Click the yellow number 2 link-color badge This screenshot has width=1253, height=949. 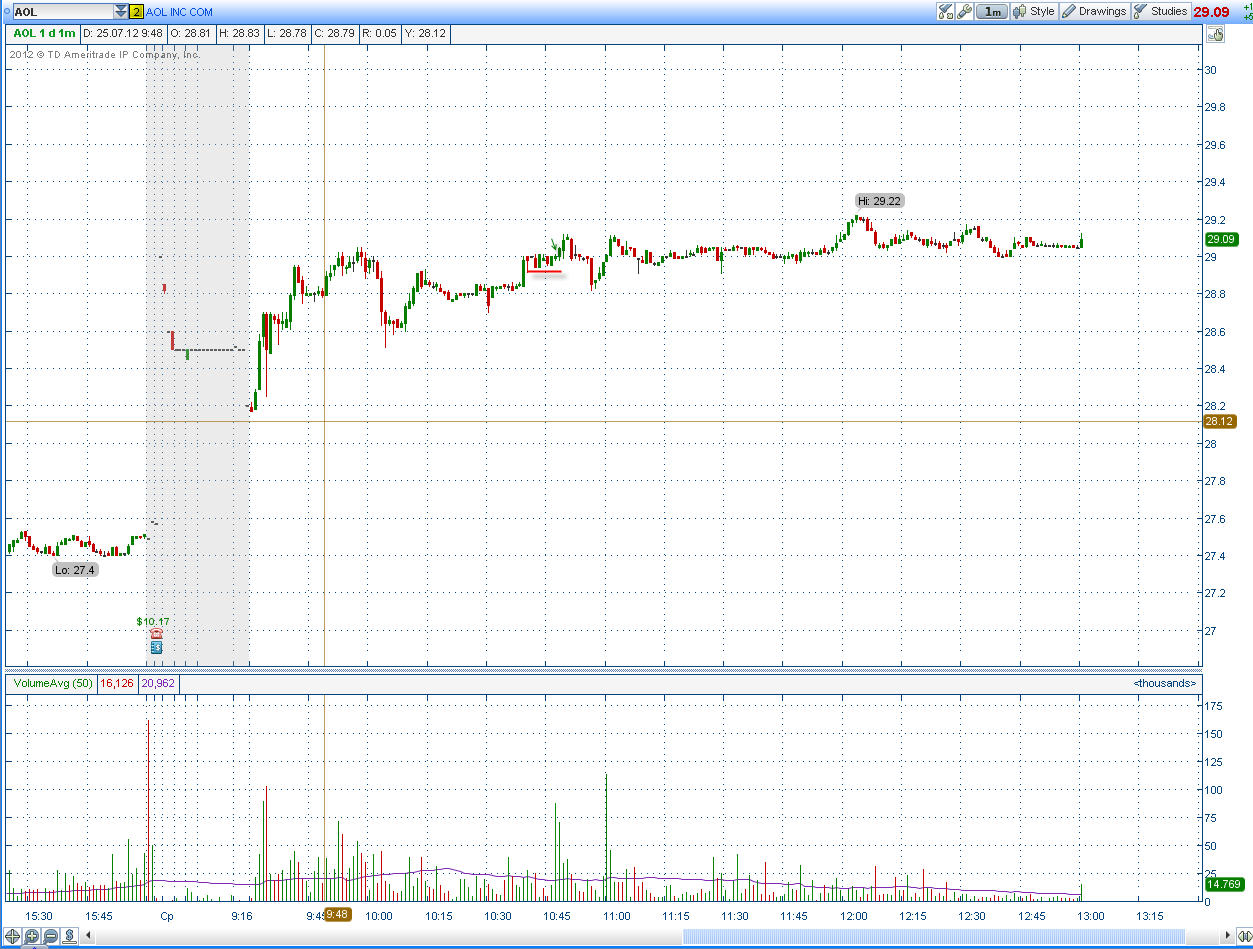click(136, 12)
